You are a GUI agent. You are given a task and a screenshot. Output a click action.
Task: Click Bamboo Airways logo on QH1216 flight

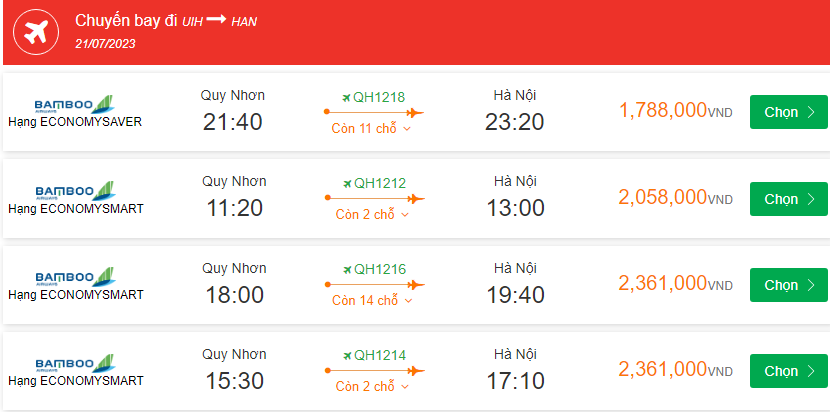click(74, 277)
